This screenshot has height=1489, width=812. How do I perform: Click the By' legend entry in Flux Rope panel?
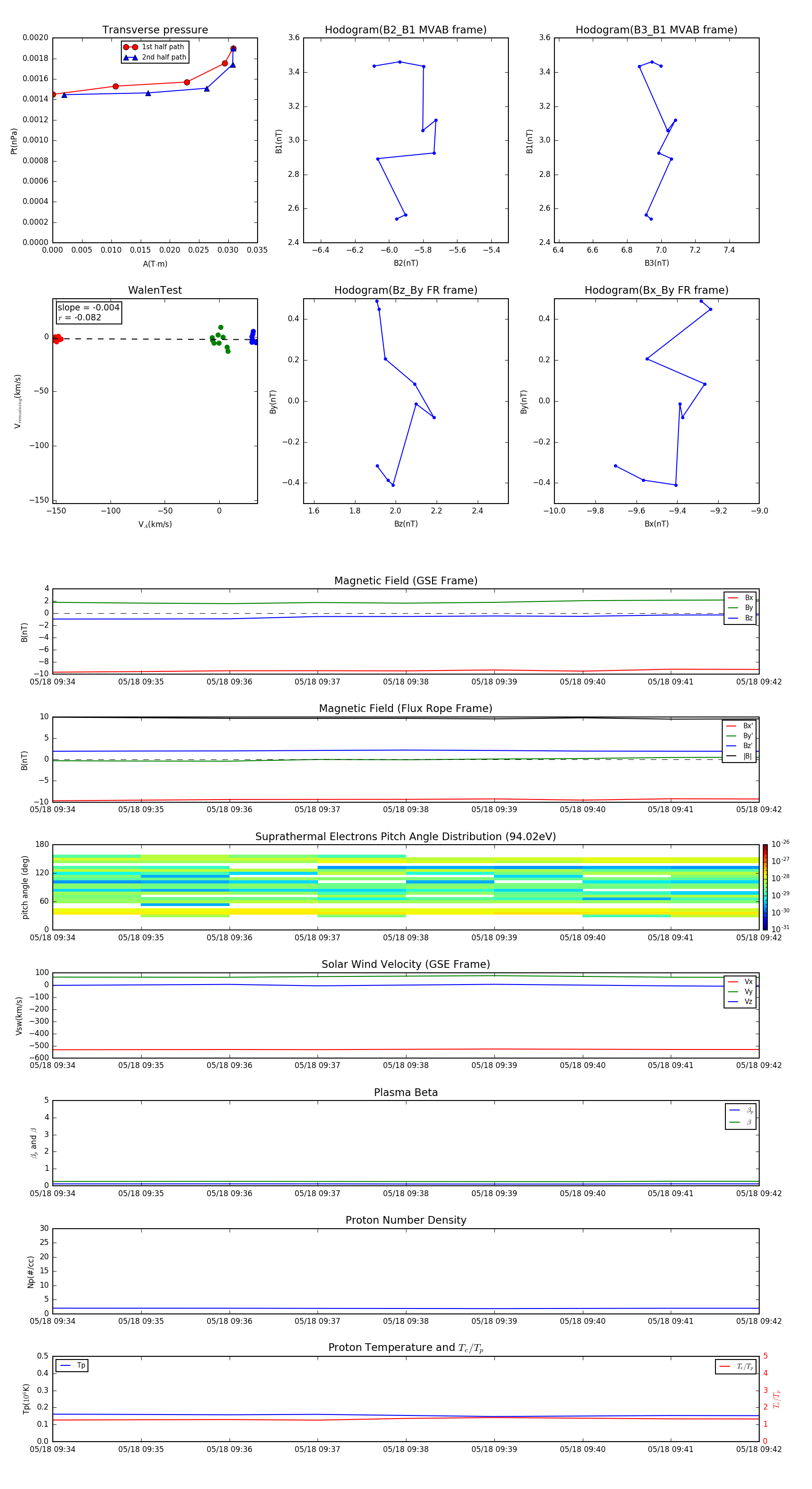(740, 736)
